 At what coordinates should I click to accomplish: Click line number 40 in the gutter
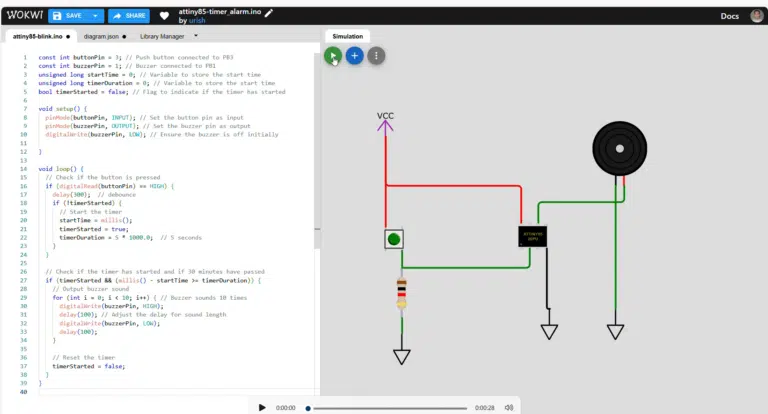[24, 392]
